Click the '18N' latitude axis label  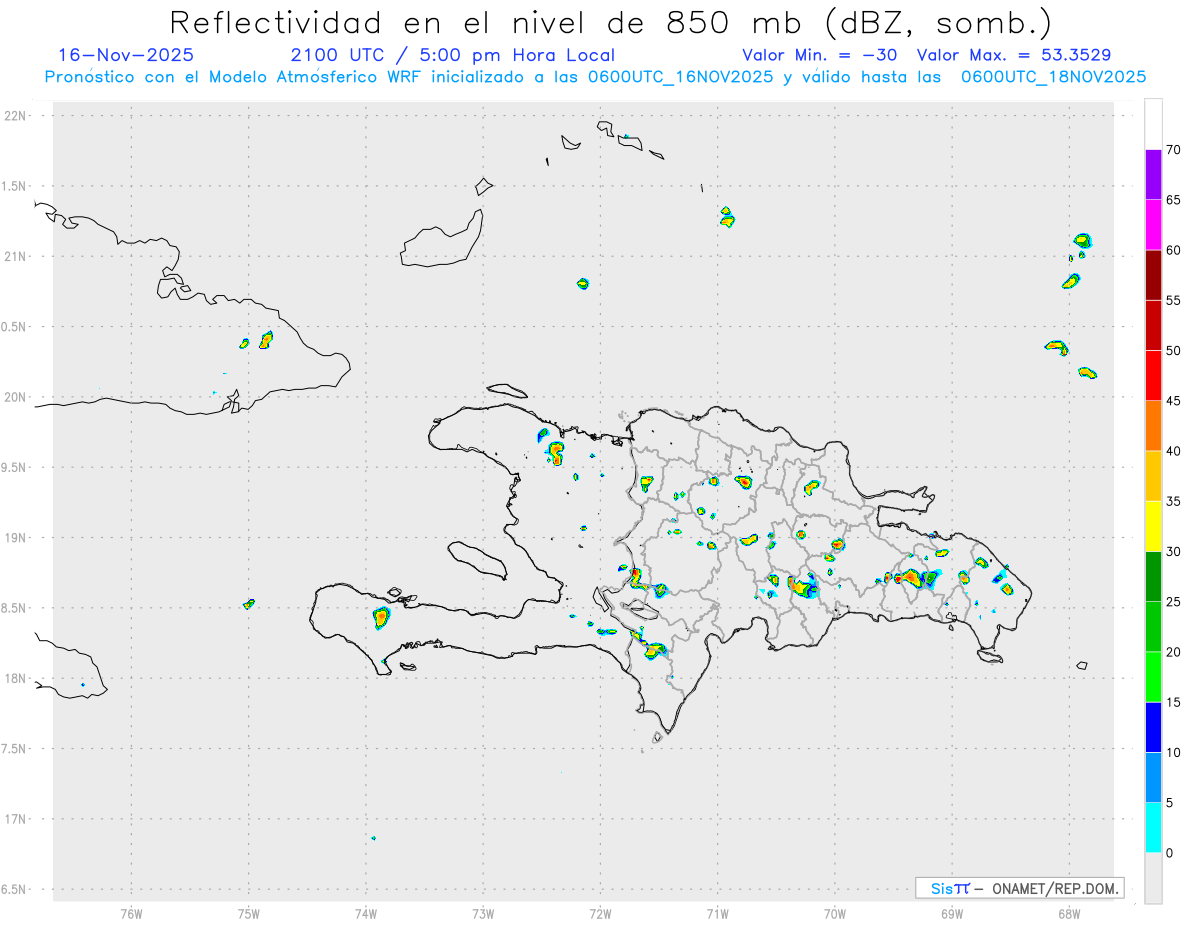pyautogui.click(x=16, y=679)
